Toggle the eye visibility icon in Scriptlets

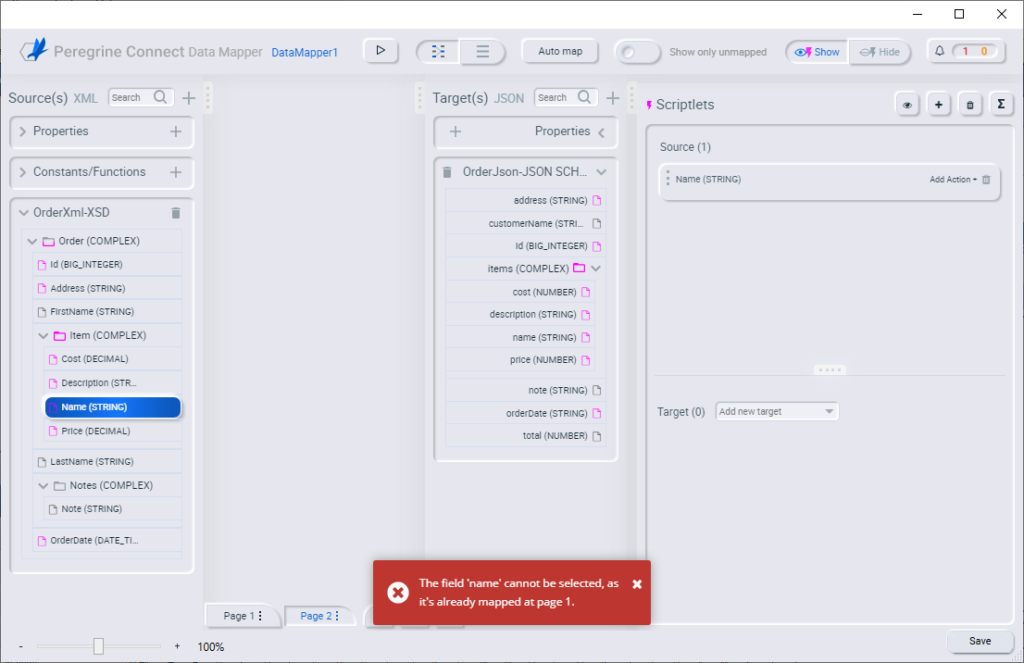907,104
